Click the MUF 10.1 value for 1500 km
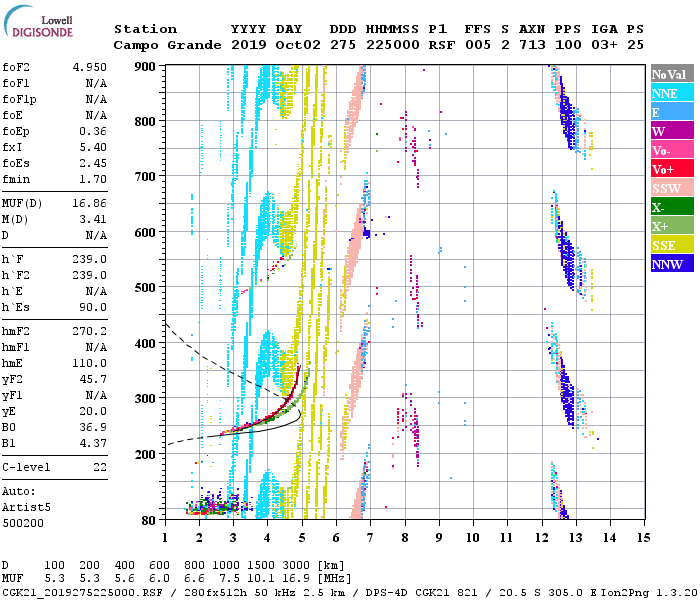 click(x=261, y=579)
